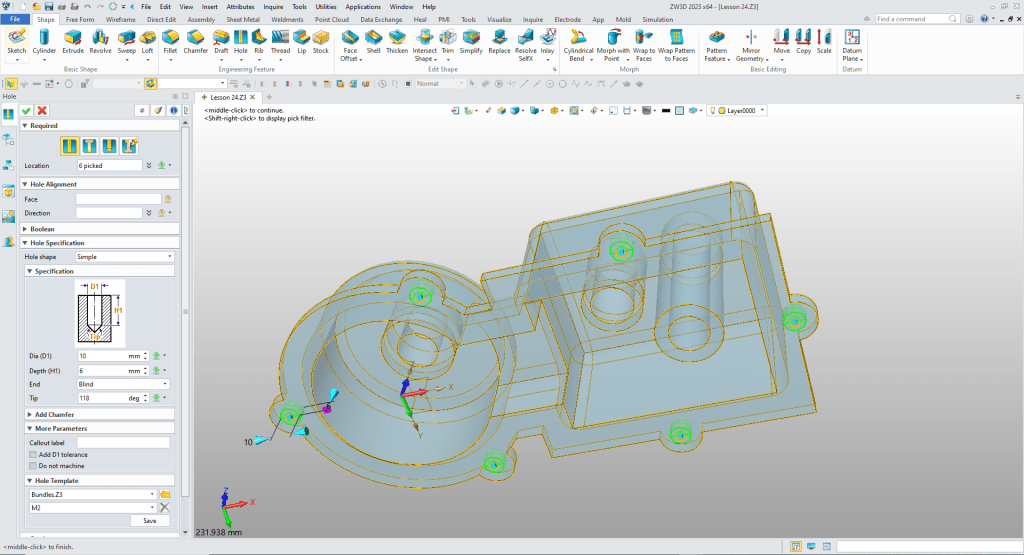The height and width of the screenshot is (555, 1024).
Task: Open the Inquire menu in menu bar
Action: point(272,6)
